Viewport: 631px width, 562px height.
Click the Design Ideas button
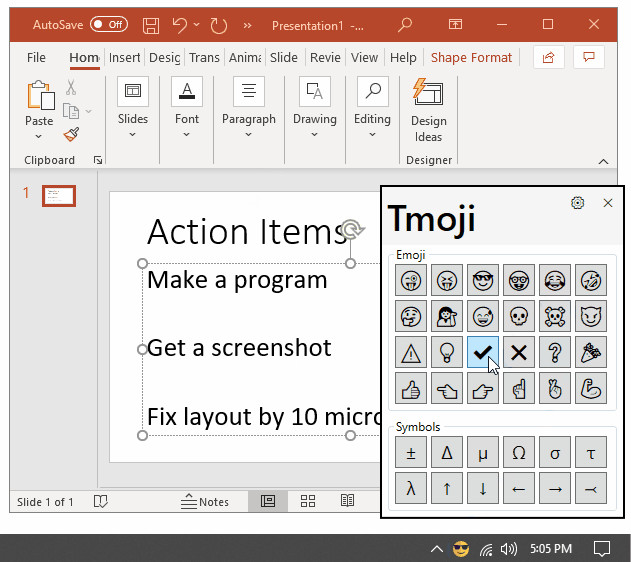(x=429, y=111)
